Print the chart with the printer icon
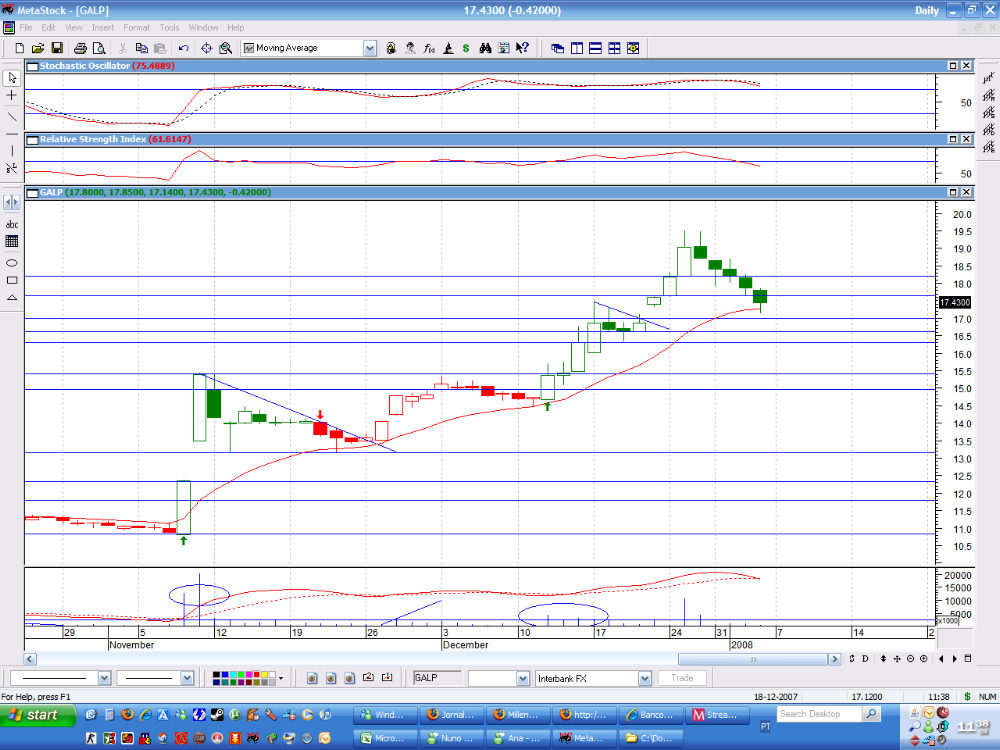 point(80,48)
